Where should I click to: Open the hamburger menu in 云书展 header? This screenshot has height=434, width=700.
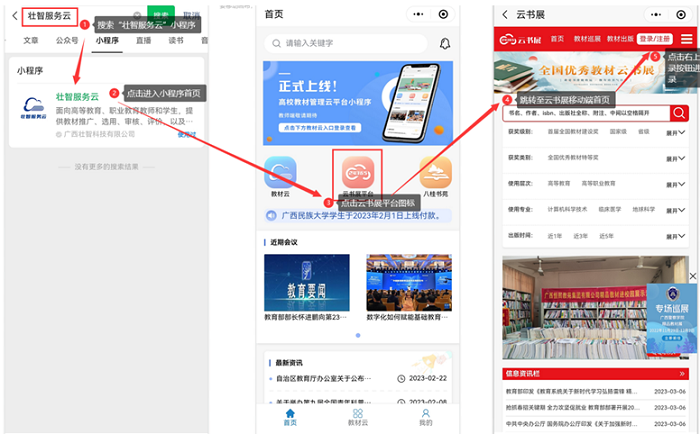686,39
